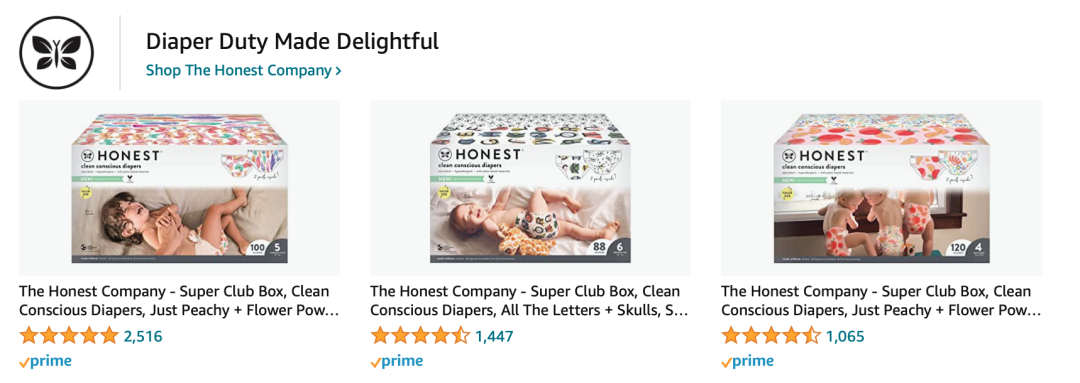This screenshot has height=383, width=1080.
Task: Open third product's Just Peachy title link
Action: pyautogui.click(x=881, y=301)
